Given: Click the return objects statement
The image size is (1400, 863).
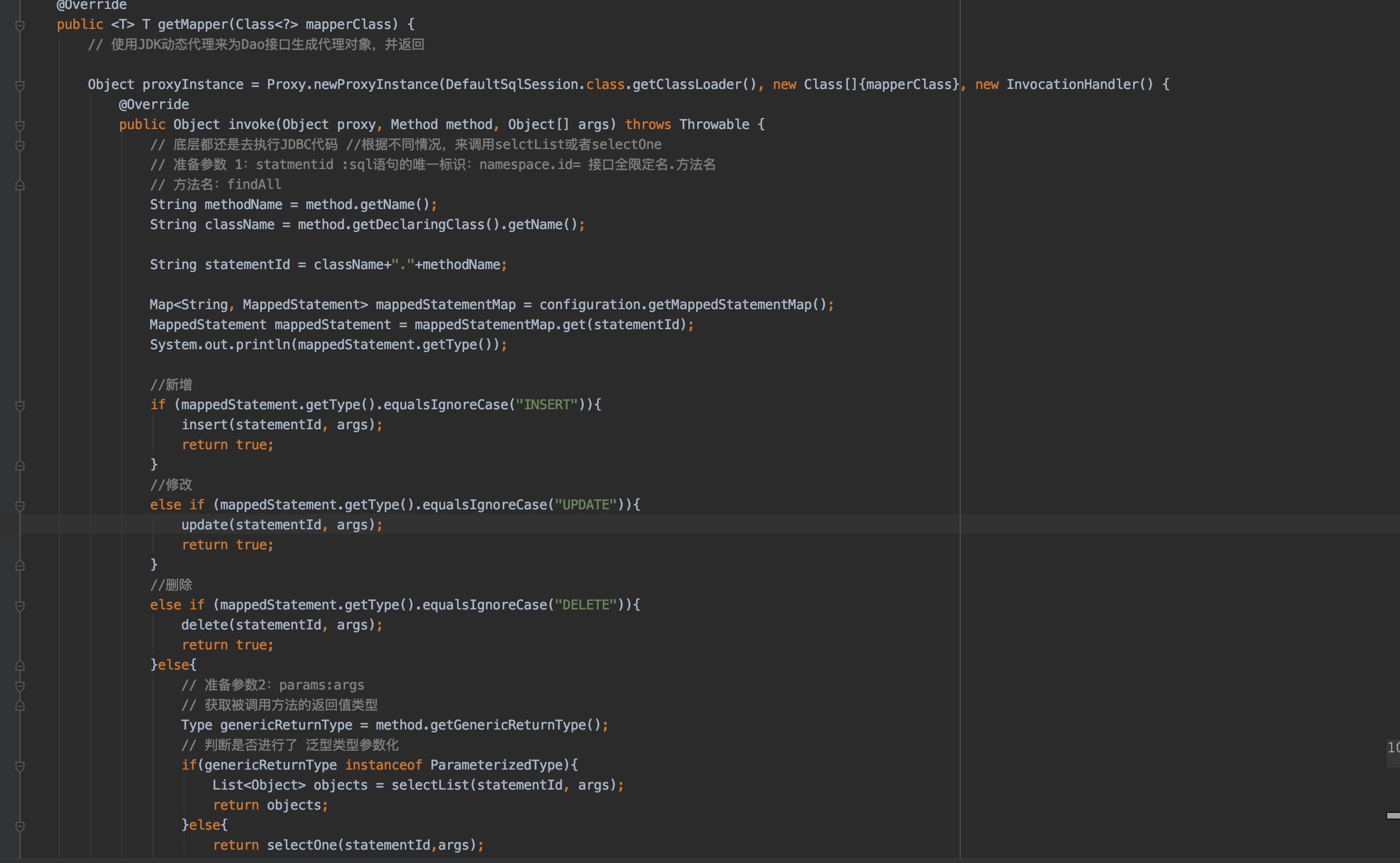Looking at the screenshot, I should pos(271,805).
